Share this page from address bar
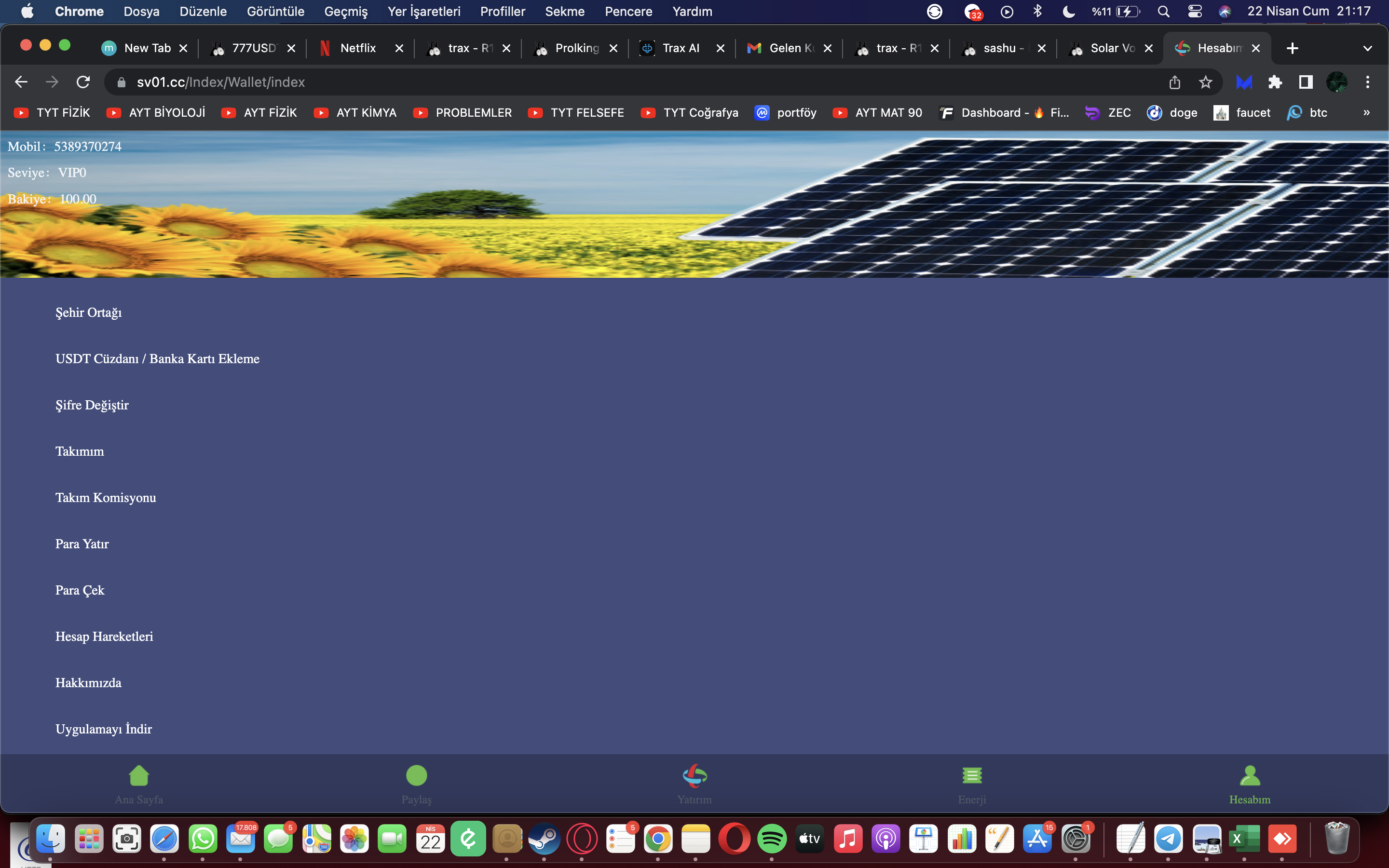Image resolution: width=1389 pixels, height=868 pixels. coord(1174,82)
